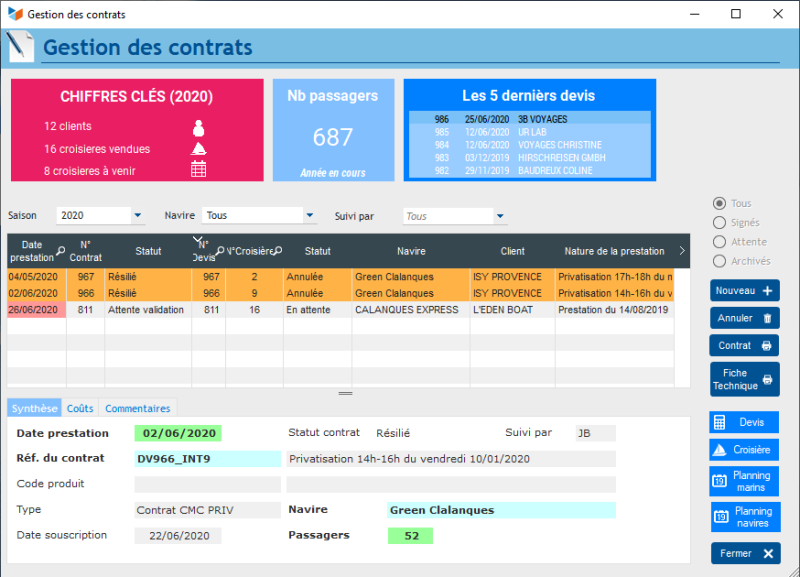Open Planning navires calendar
The width and height of the screenshot is (800, 577).
click(744, 517)
